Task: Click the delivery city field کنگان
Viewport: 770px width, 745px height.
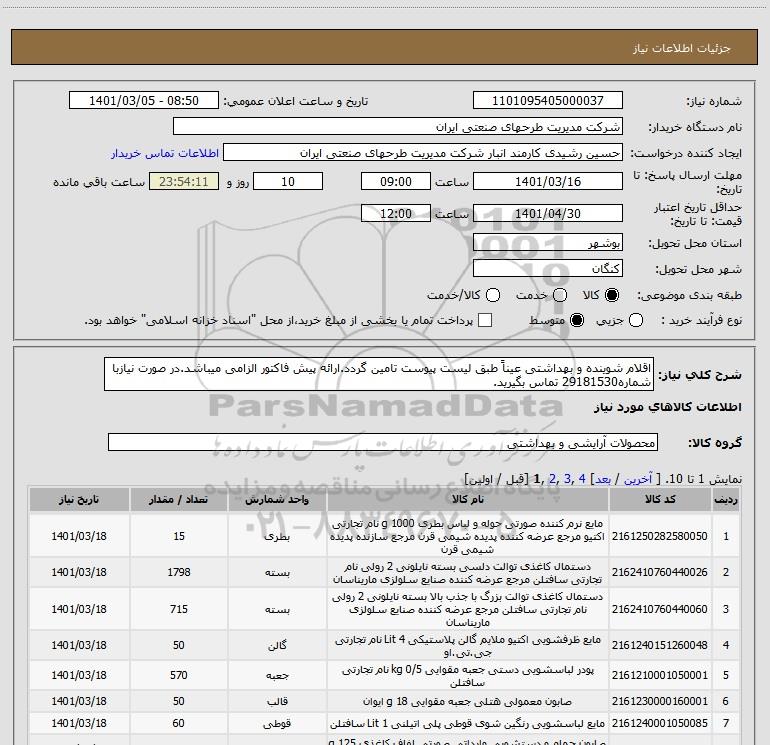Action: tap(548, 268)
